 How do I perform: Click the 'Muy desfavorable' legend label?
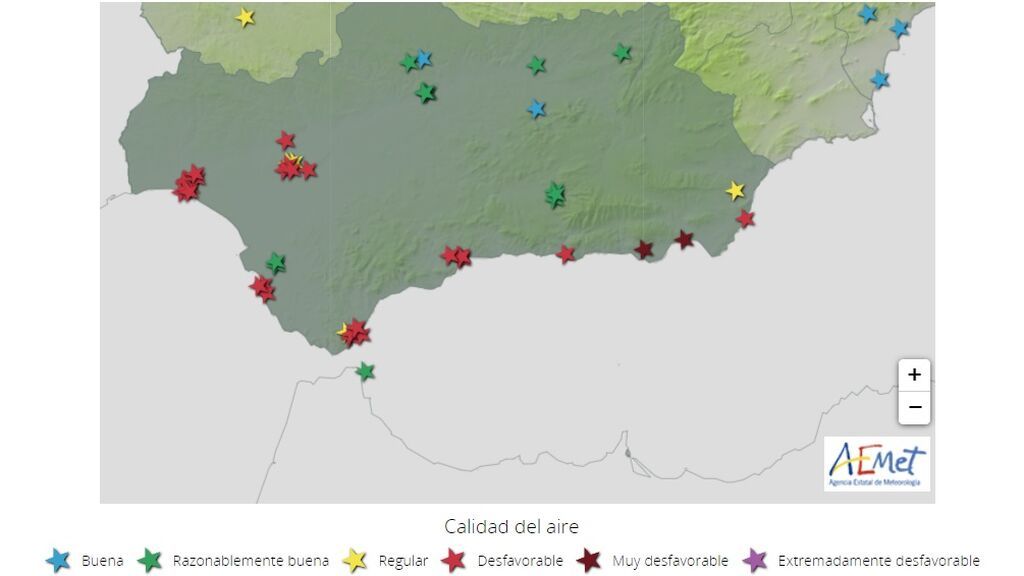[670, 561]
